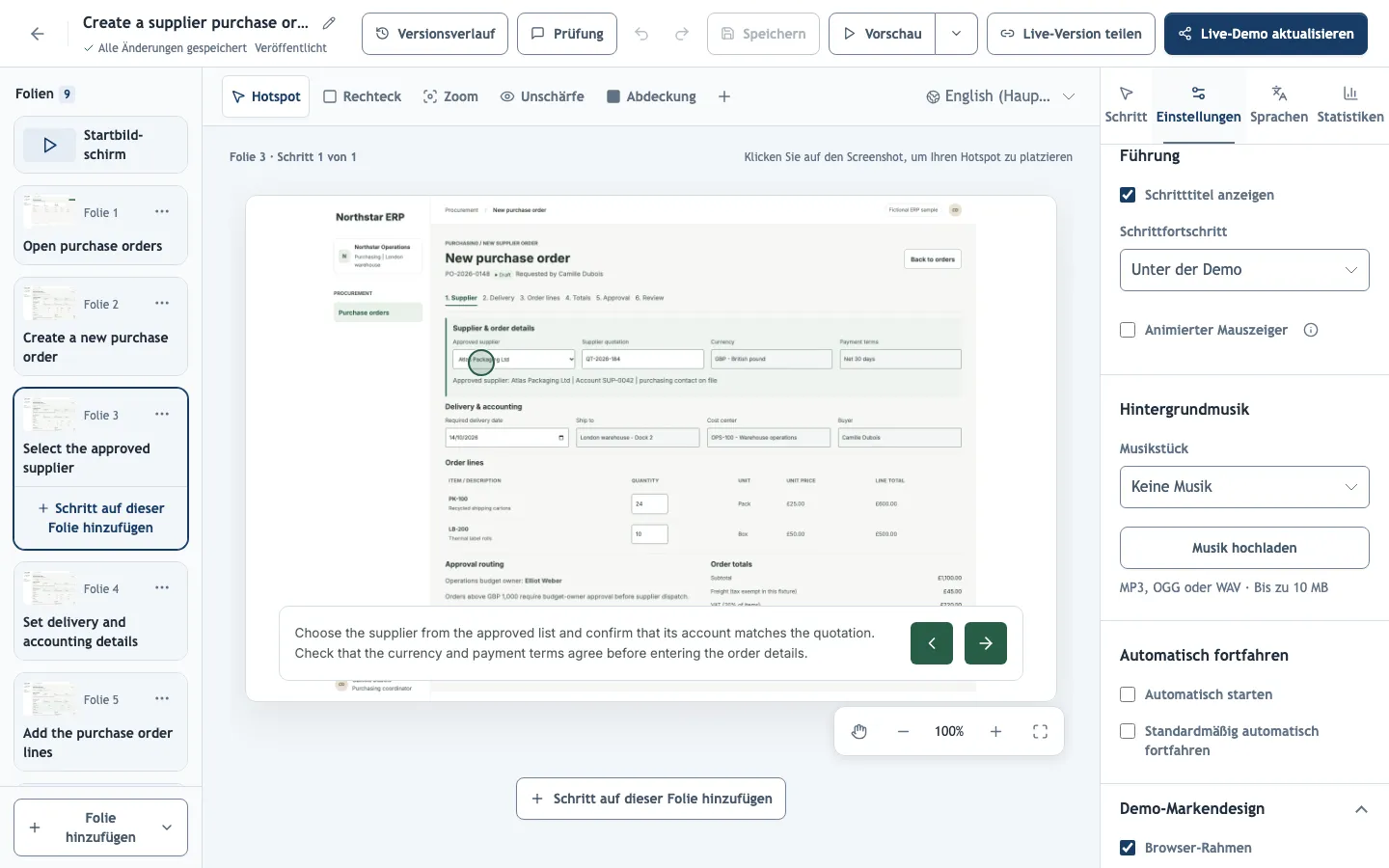The width and height of the screenshot is (1389, 868).
Task: Select Startbildschirm slide thumbnail
Action: 100,145
